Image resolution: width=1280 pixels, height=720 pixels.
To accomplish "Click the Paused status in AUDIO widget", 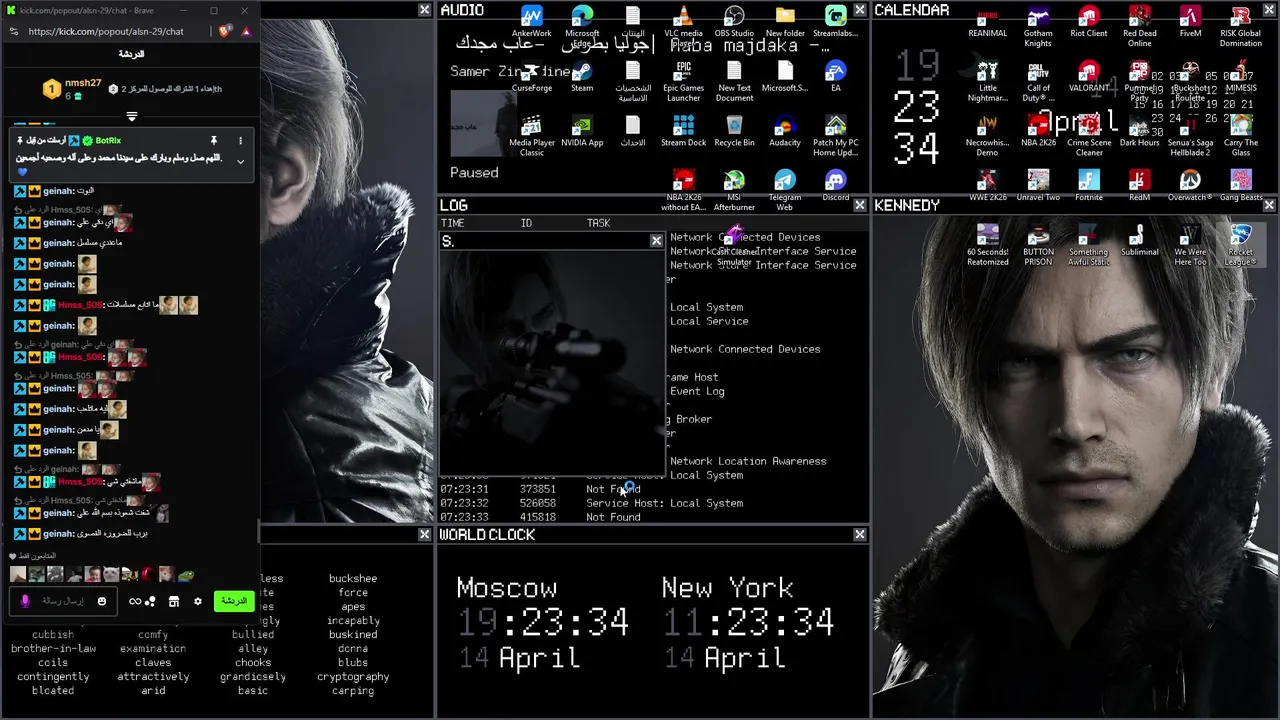I will 474,172.
